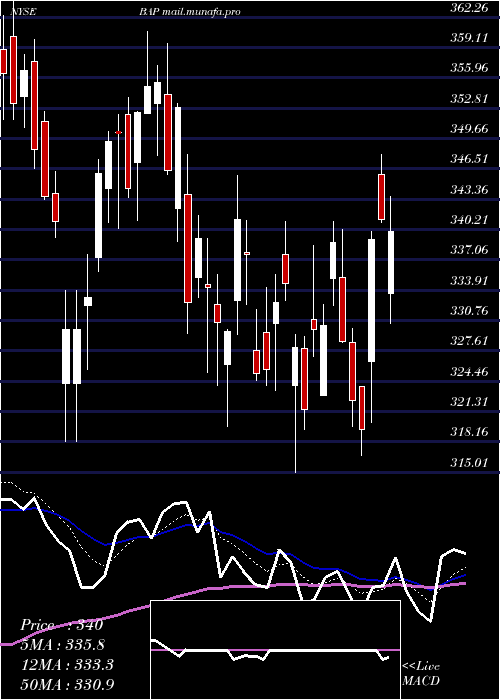The height and width of the screenshot is (700, 500).
Task: Click the last white candlestick on the right
Action: coord(391,262)
